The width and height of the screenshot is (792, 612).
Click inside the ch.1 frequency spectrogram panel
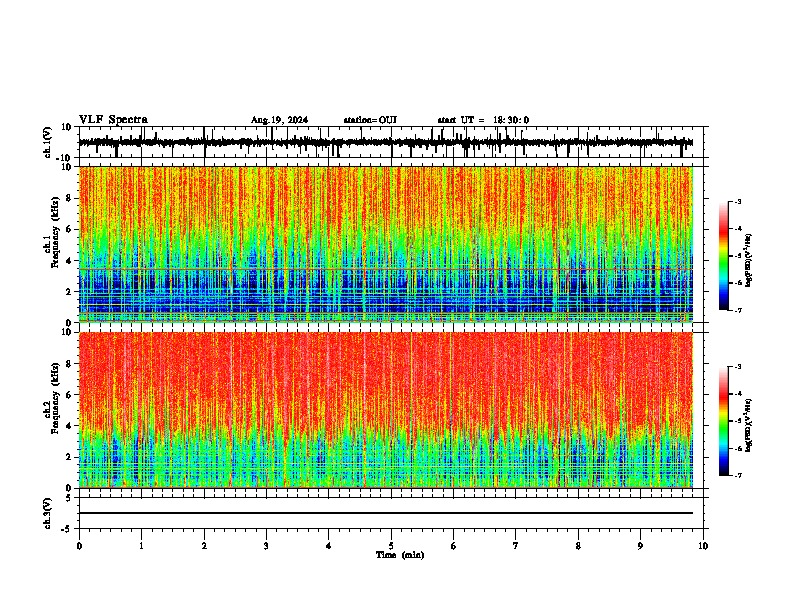point(385,244)
